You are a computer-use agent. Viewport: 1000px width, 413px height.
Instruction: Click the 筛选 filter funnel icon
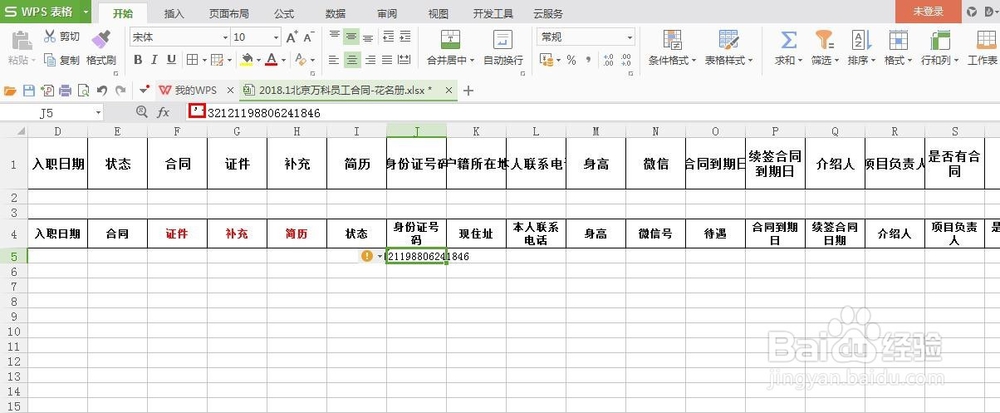click(x=825, y=40)
